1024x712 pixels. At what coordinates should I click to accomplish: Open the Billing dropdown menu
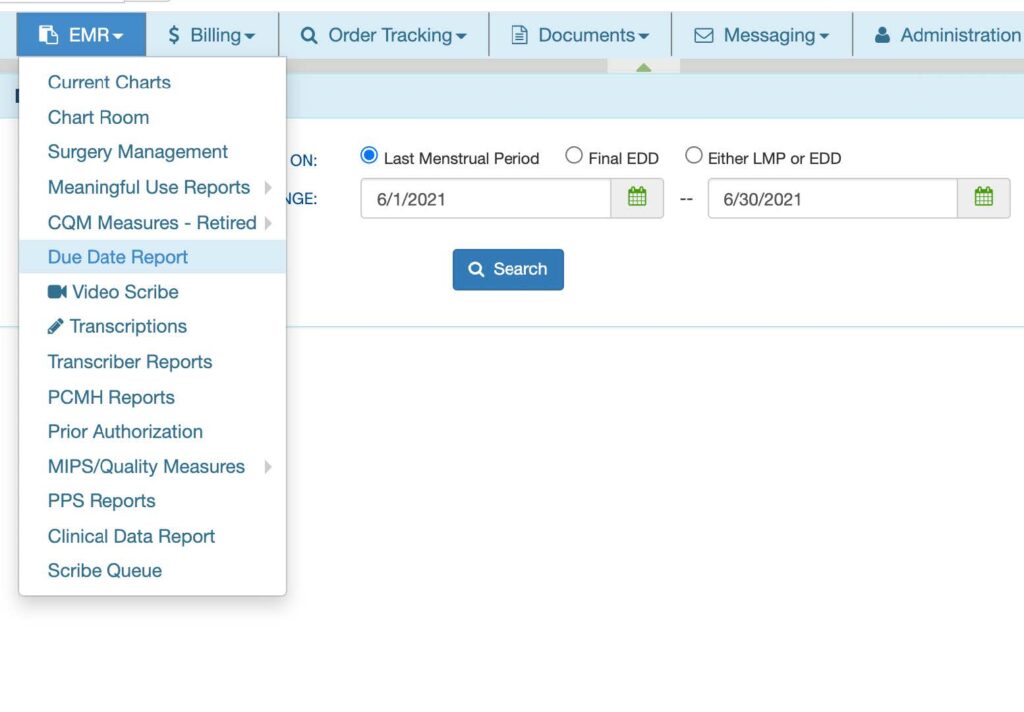[x=211, y=35]
